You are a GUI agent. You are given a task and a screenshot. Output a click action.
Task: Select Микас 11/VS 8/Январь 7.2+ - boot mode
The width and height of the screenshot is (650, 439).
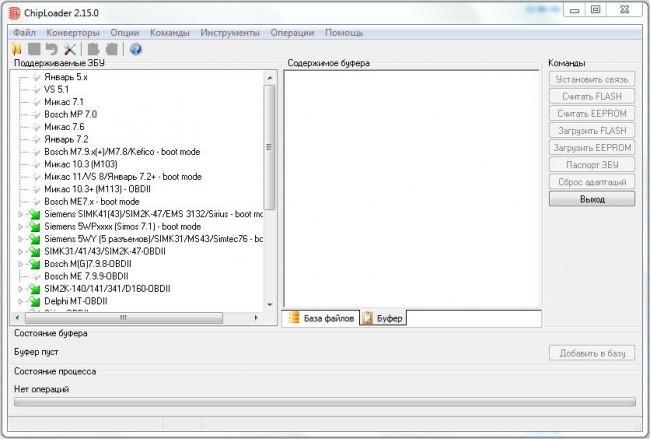point(123,177)
